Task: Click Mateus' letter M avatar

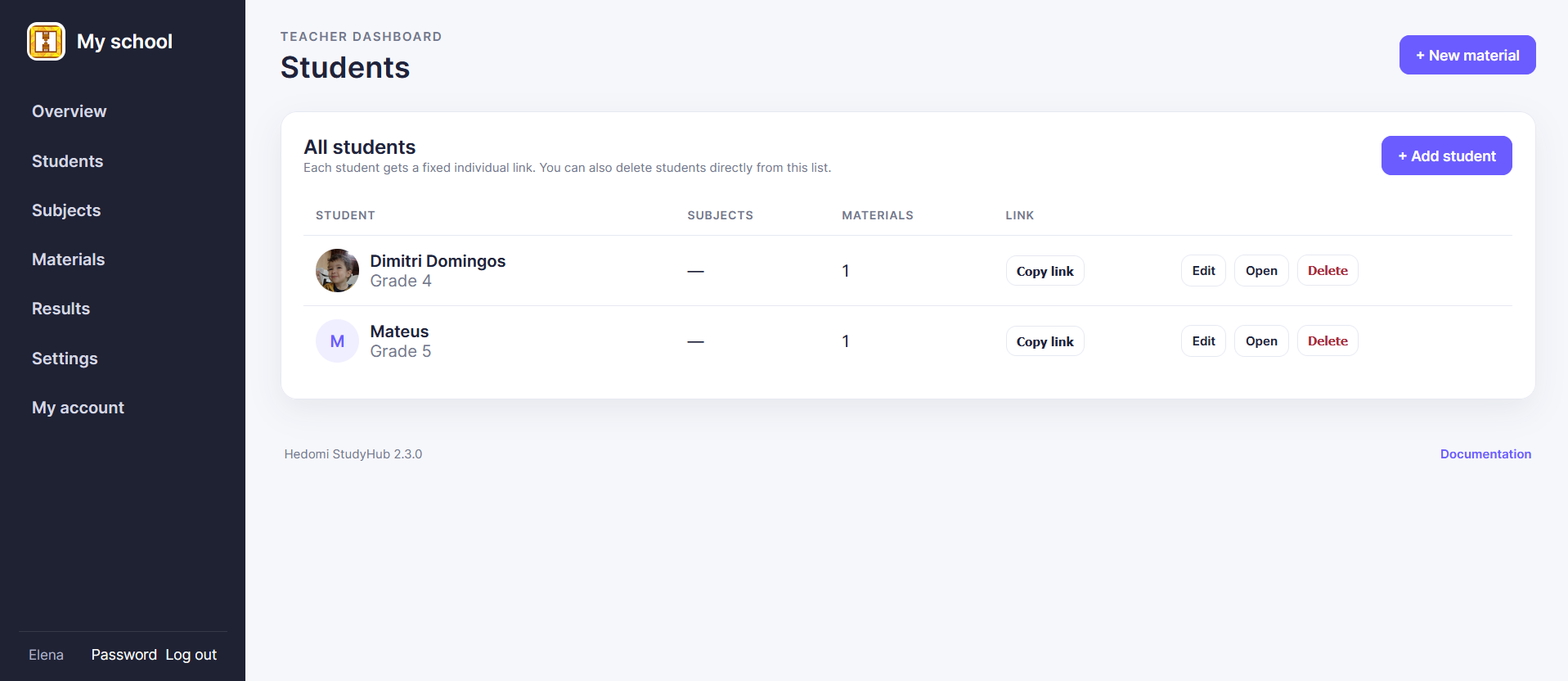Action: point(337,341)
